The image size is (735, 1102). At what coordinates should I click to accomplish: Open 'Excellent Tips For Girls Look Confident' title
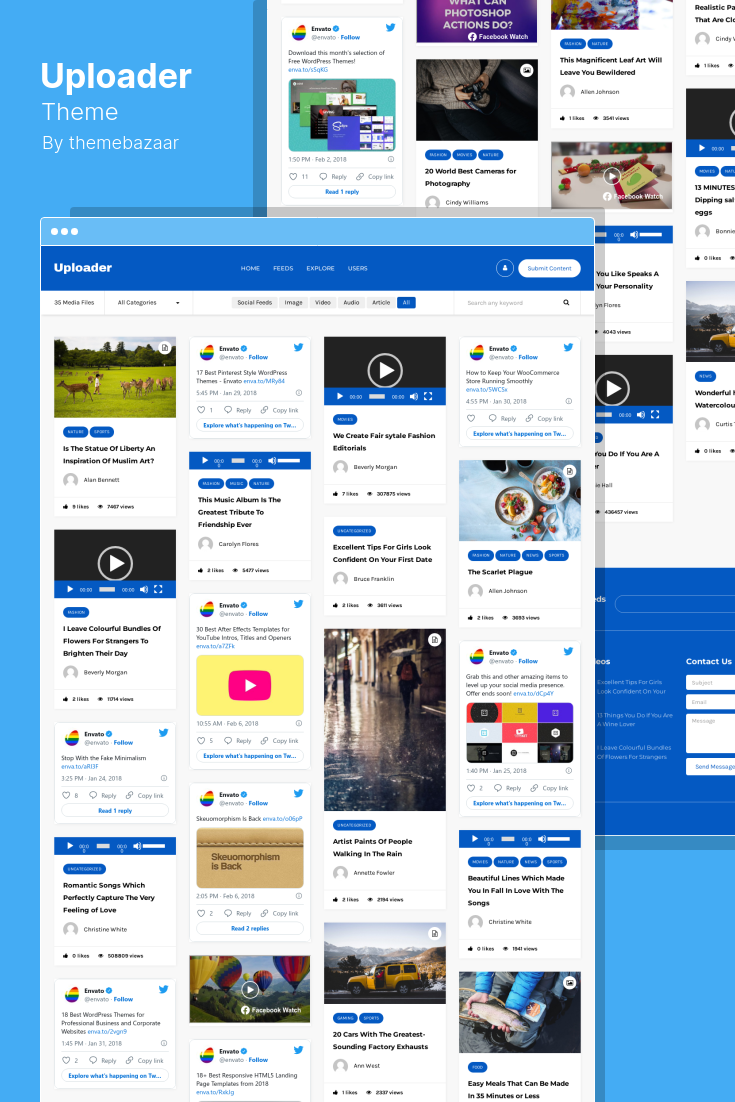coord(382,553)
